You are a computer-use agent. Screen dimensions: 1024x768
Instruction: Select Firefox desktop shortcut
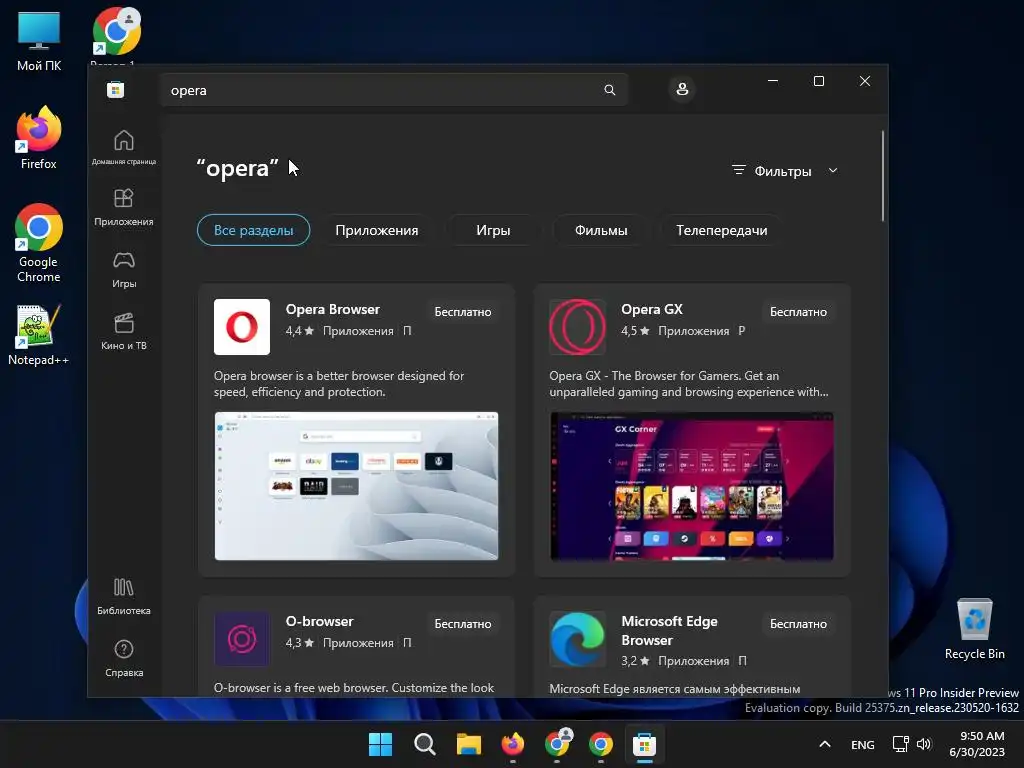[39, 138]
